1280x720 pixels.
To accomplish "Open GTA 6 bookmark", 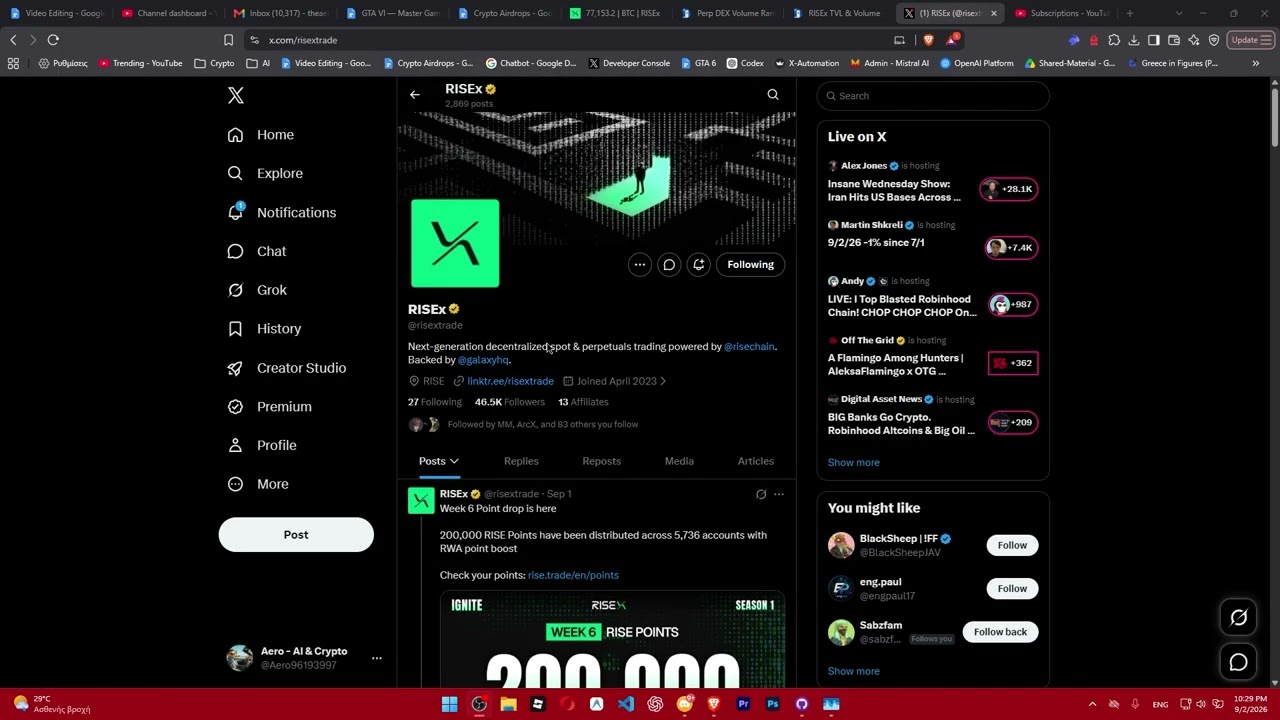I will click(x=698, y=63).
